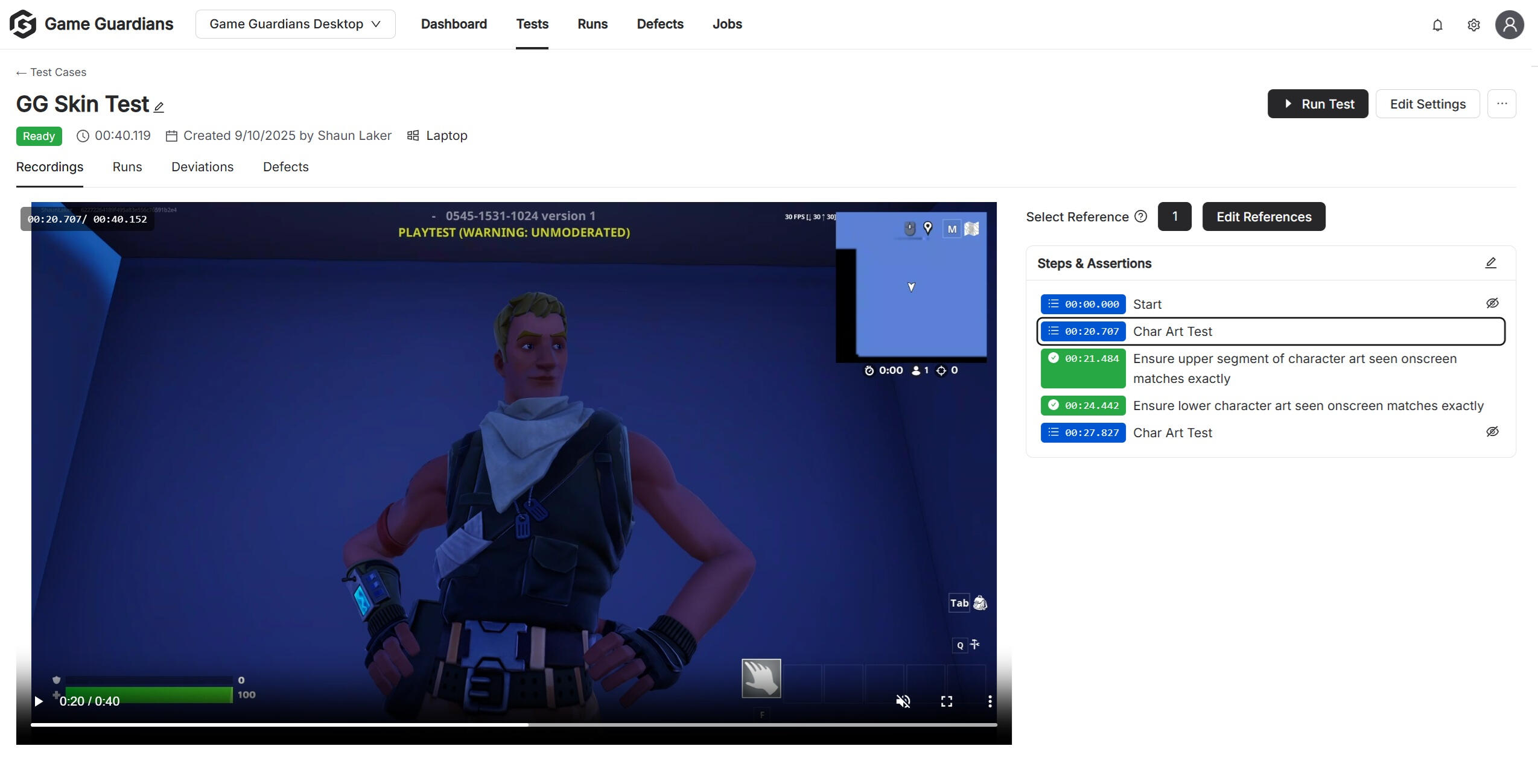Click the Steps & Assertions heading
1538x784 pixels.
click(x=1094, y=264)
